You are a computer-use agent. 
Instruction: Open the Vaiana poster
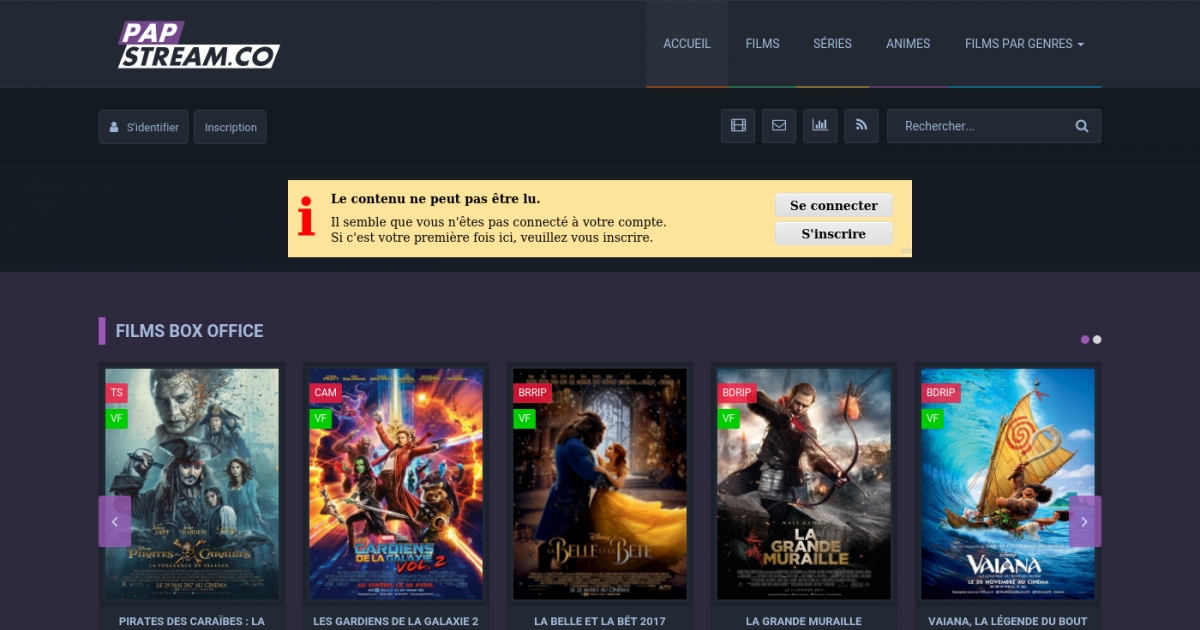[x=1007, y=484]
